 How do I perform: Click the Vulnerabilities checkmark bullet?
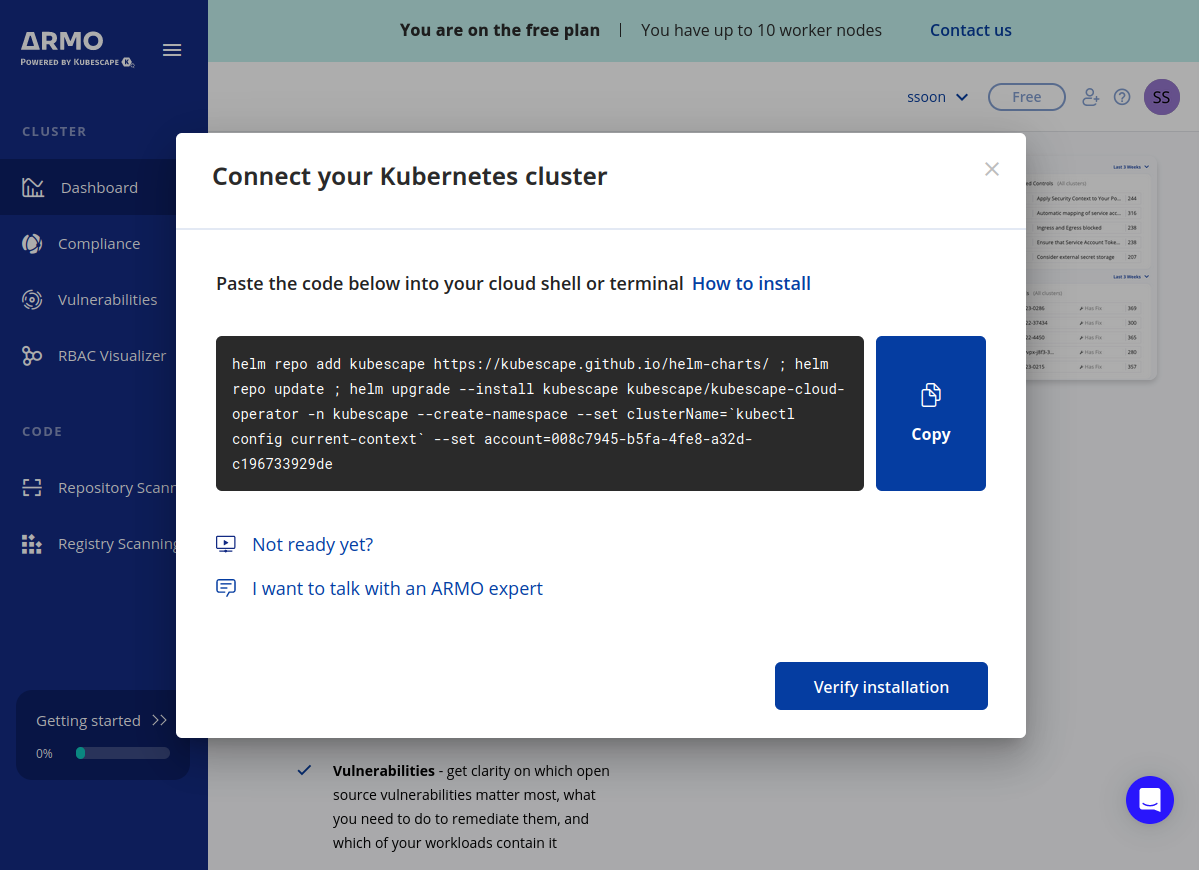pyautogui.click(x=304, y=770)
